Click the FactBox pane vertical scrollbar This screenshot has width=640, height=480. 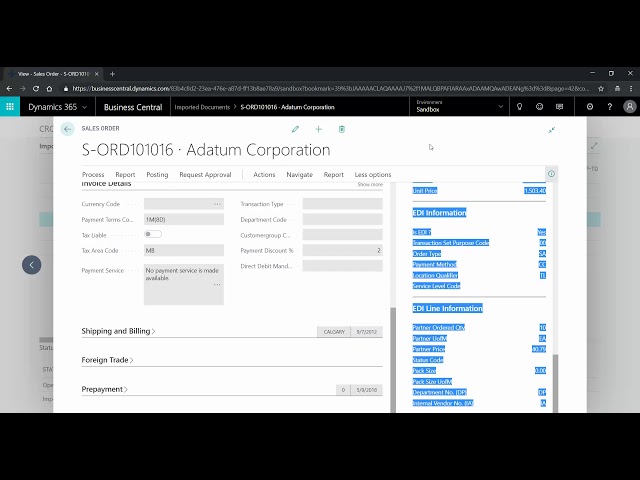[555, 383]
